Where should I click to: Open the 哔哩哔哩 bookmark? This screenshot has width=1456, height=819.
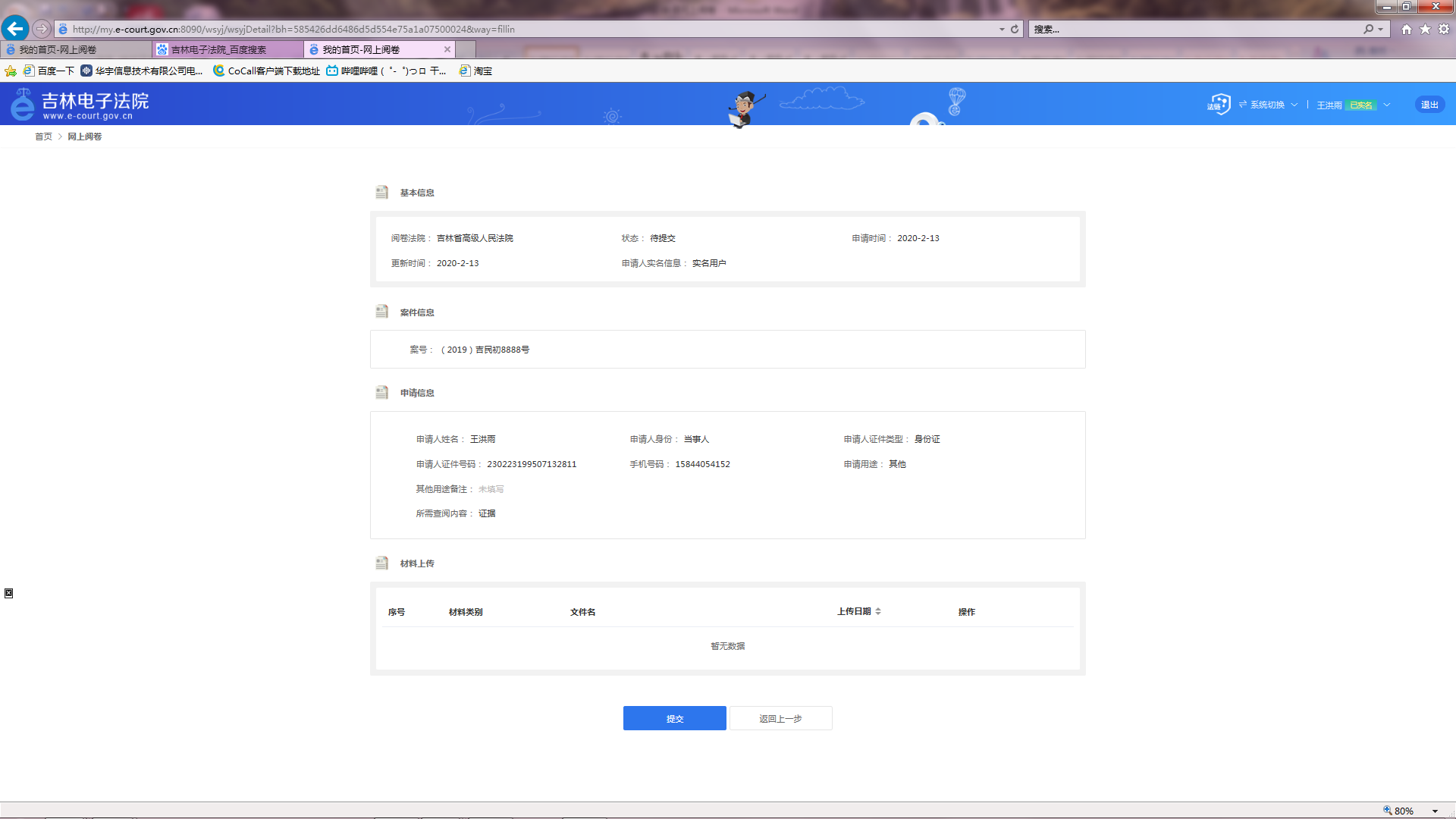pyautogui.click(x=386, y=71)
